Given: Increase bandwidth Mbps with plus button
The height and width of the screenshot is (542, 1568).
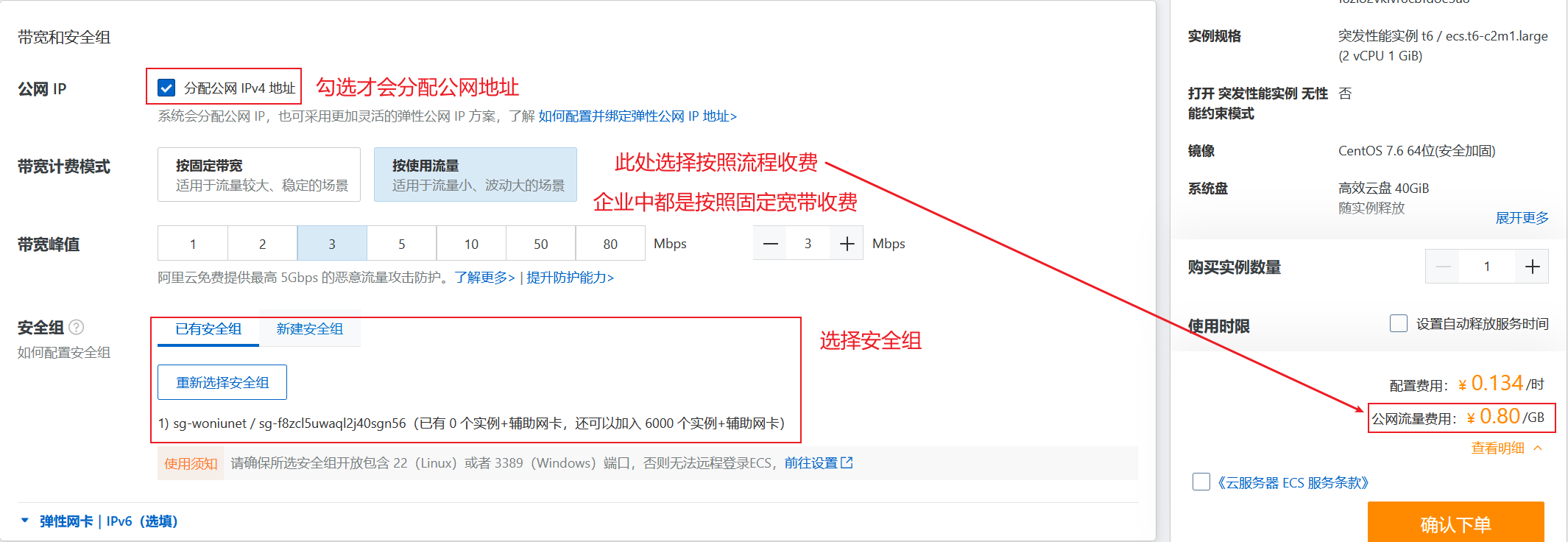Looking at the screenshot, I should point(847,244).
